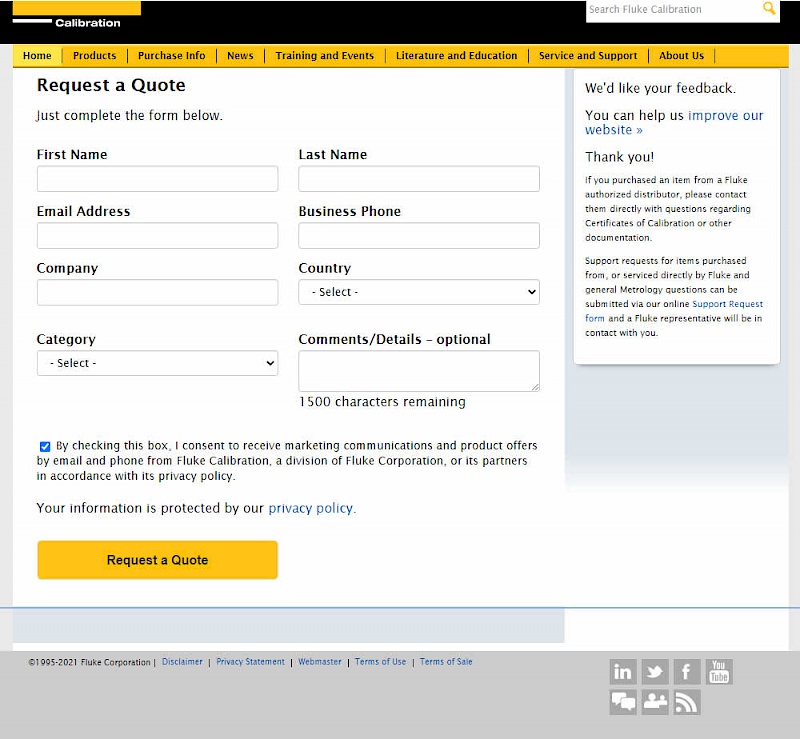Image resolution: width=800 pixels, height=739 pixels.
Task: Open the LinkedIn icon in footer
Action: click(x=623, y=672)
